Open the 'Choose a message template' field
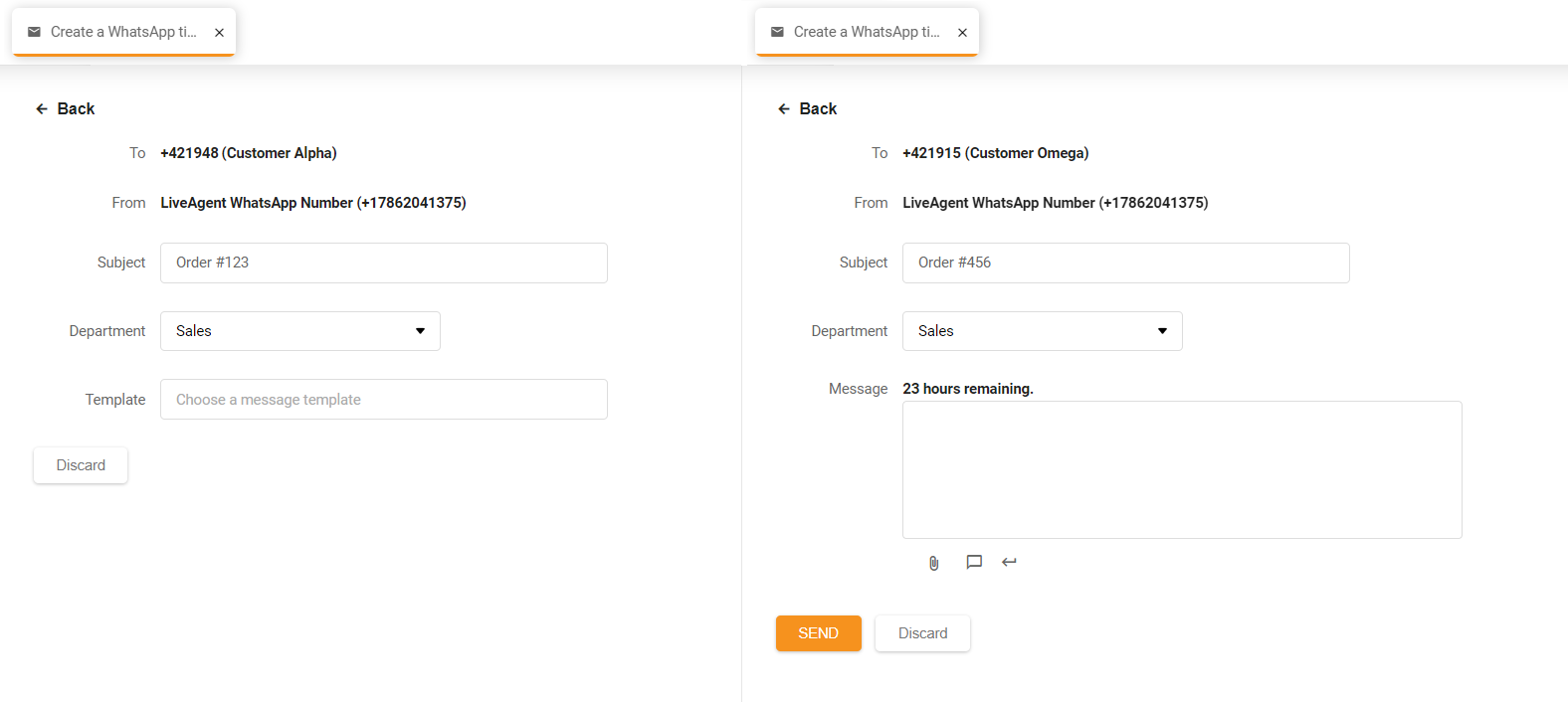This screenshot has height=702, width=1568. point(383,400)
